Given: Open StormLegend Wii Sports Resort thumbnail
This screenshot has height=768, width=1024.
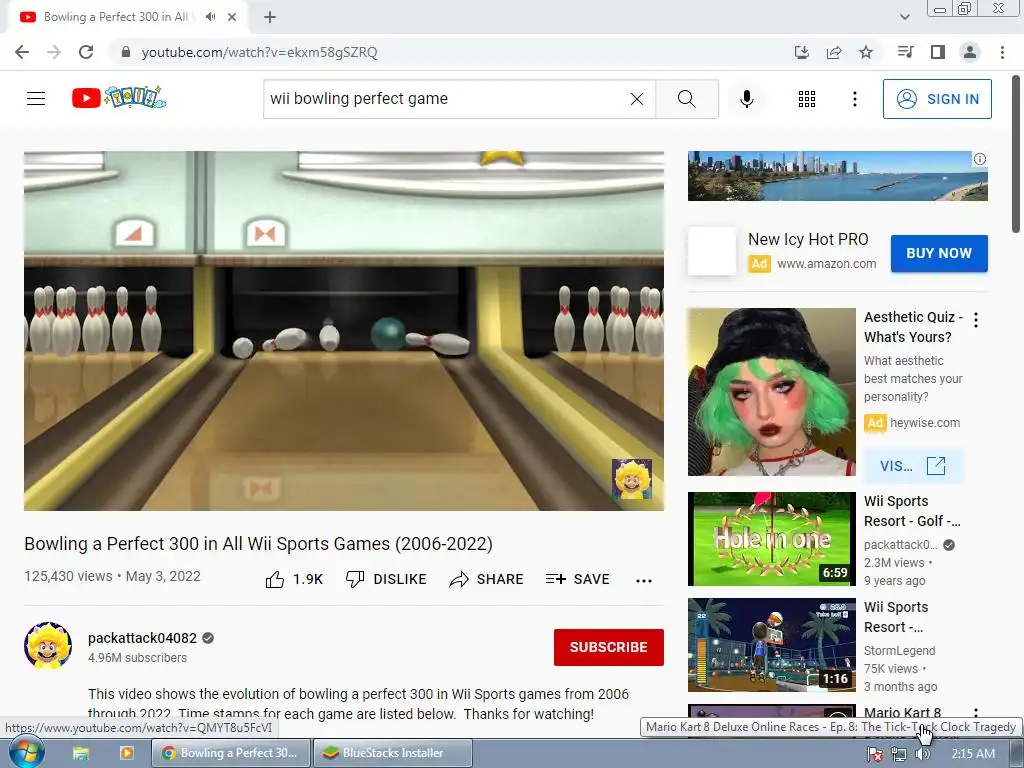Looking at the screenshot, I should coord(771,645).
